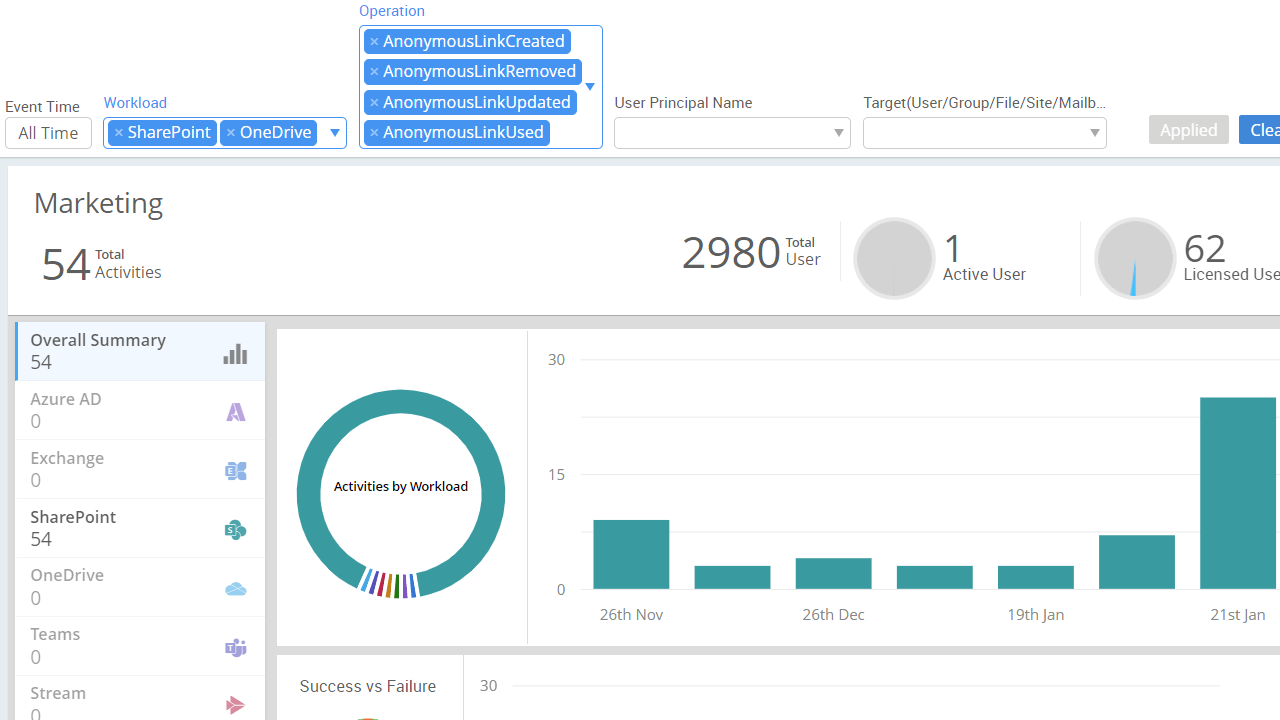The width and height of the screenshot is (1280, 720).
Task: Switch to the SharePoint report section
Action: [x=73, y=517]
